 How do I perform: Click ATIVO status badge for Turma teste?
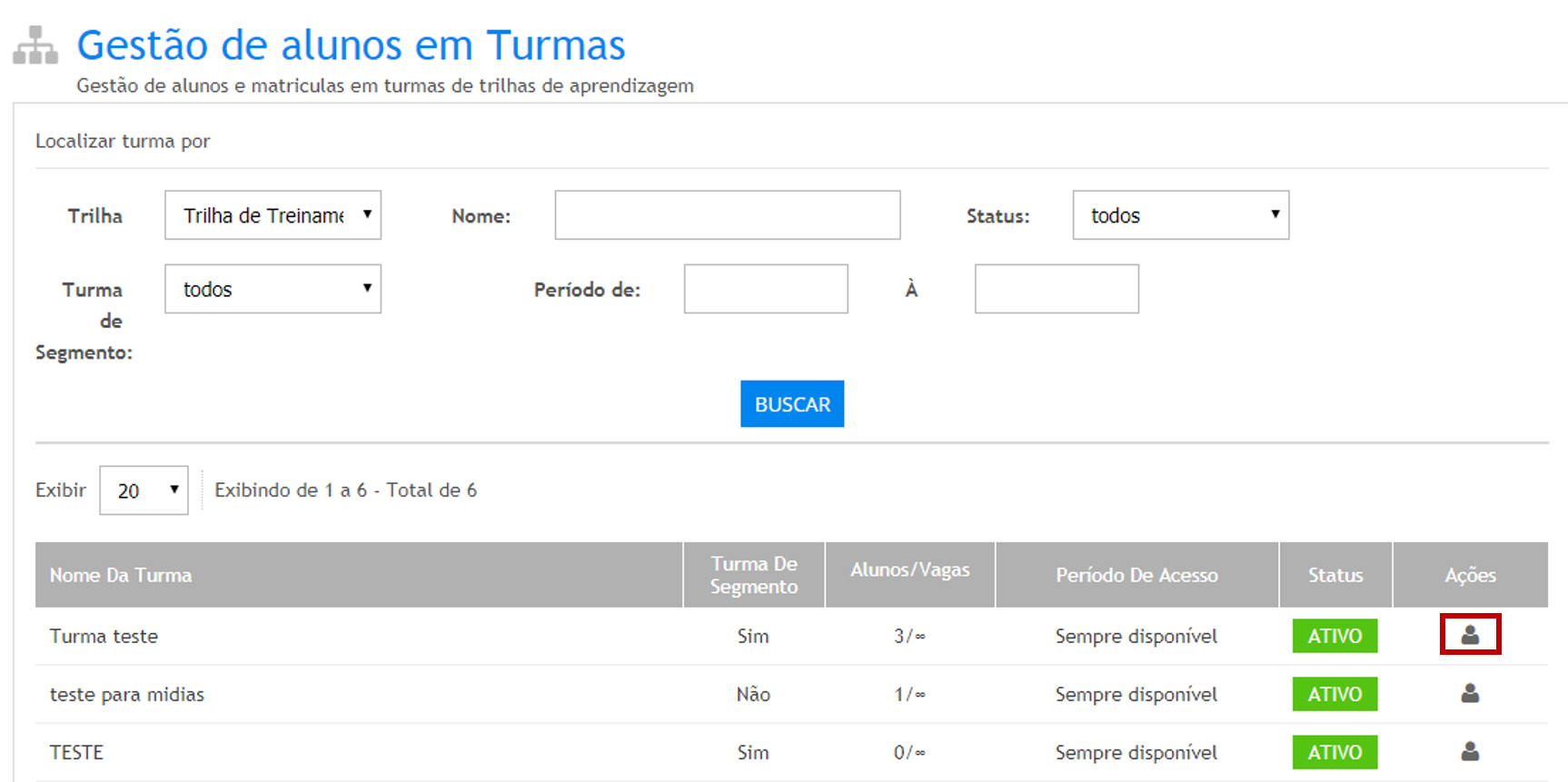(x=1335, y=636)
